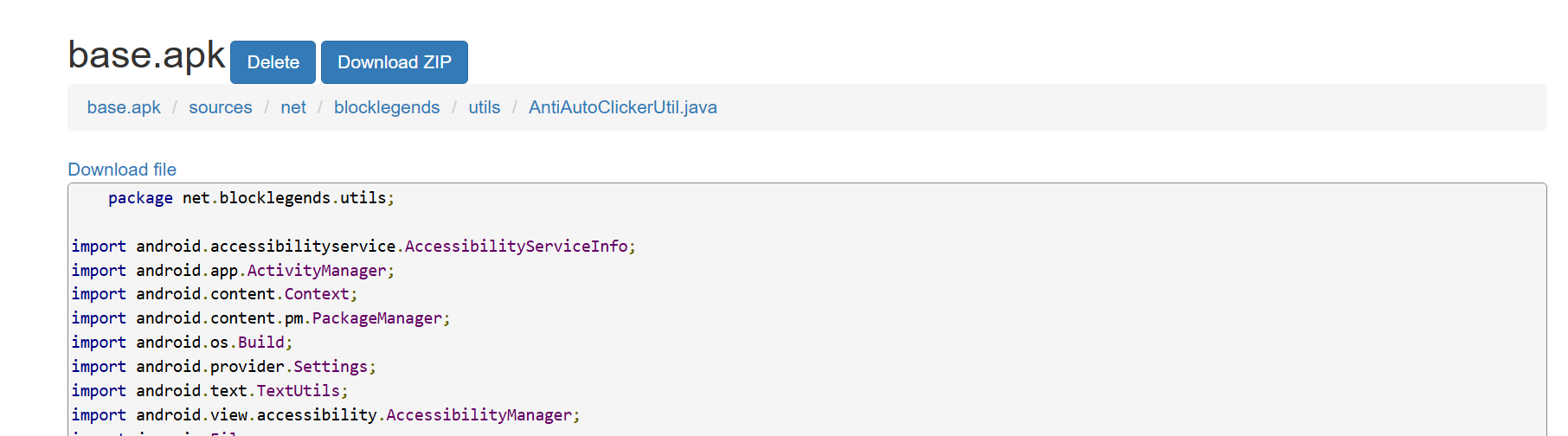The image size is (1568, 436).
Task: Click the Download ZIP button
Action: 395,62
